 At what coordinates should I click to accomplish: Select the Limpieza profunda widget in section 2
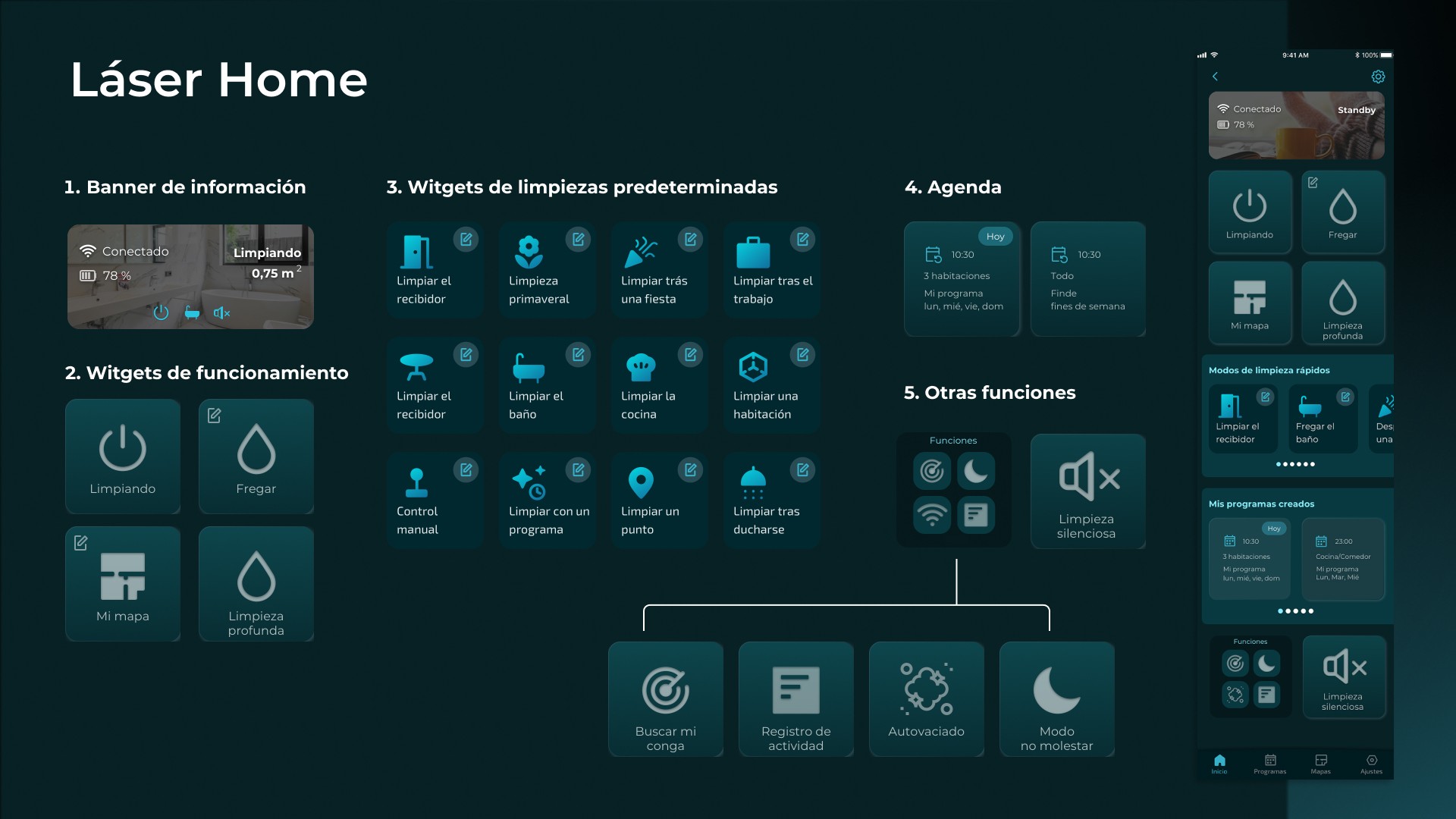pos(256,584)
